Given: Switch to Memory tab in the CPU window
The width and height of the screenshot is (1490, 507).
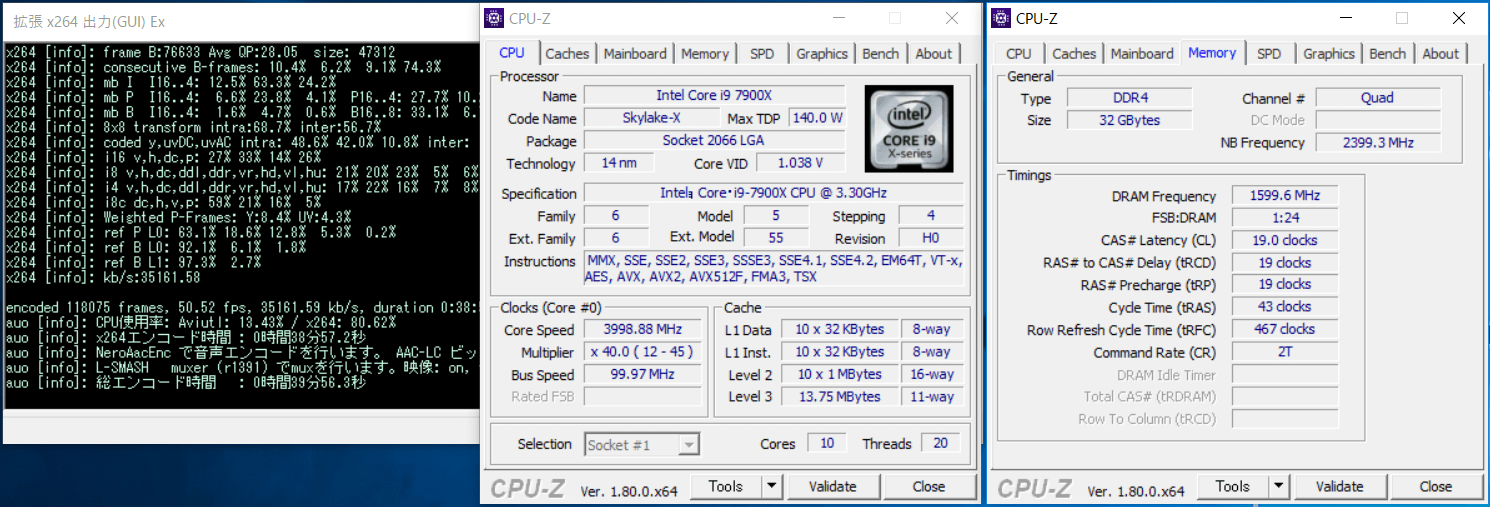Looking at the screenshot, I should 705,54.
